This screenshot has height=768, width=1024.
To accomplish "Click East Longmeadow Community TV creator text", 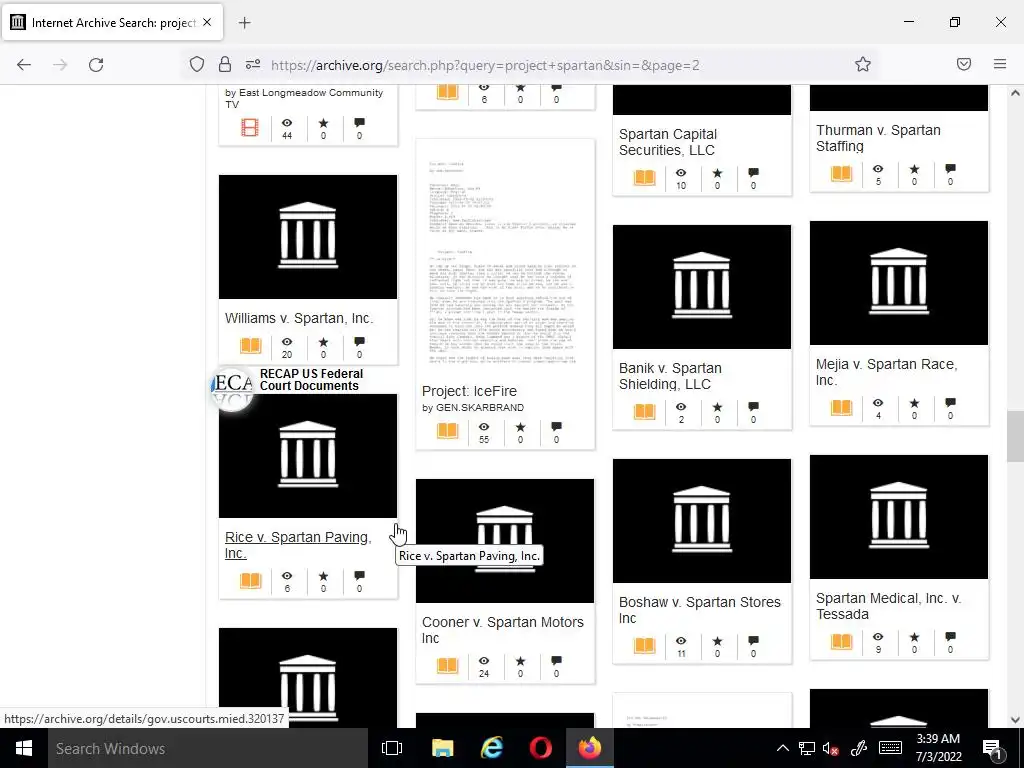I will point(304,99).
